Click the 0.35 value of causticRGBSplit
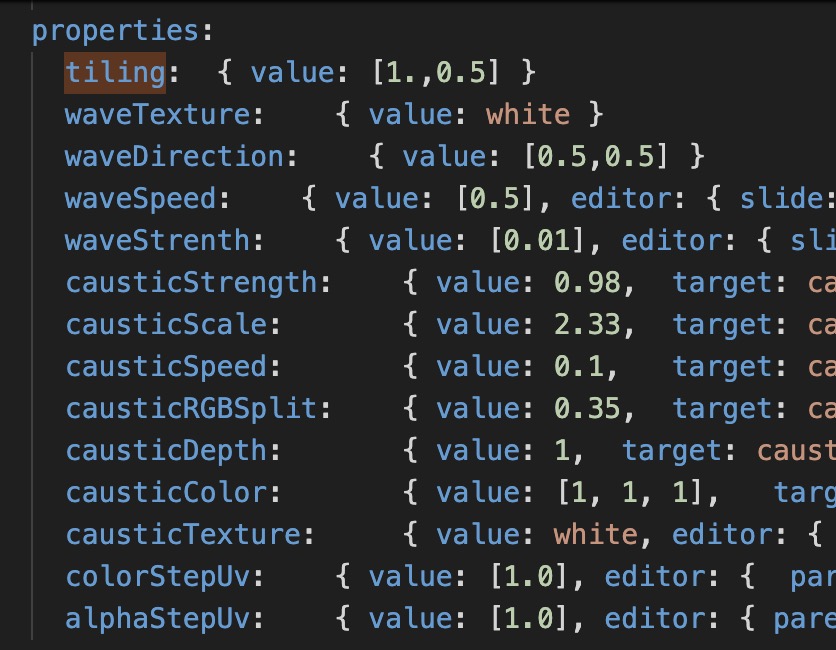 coord(590,409)
